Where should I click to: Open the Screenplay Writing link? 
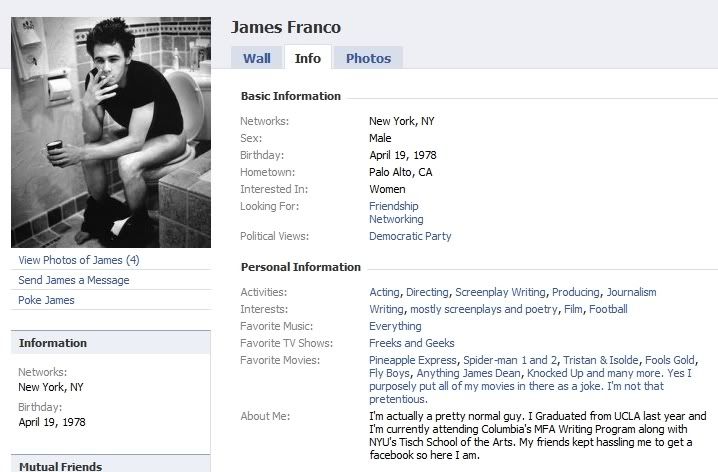501,292
